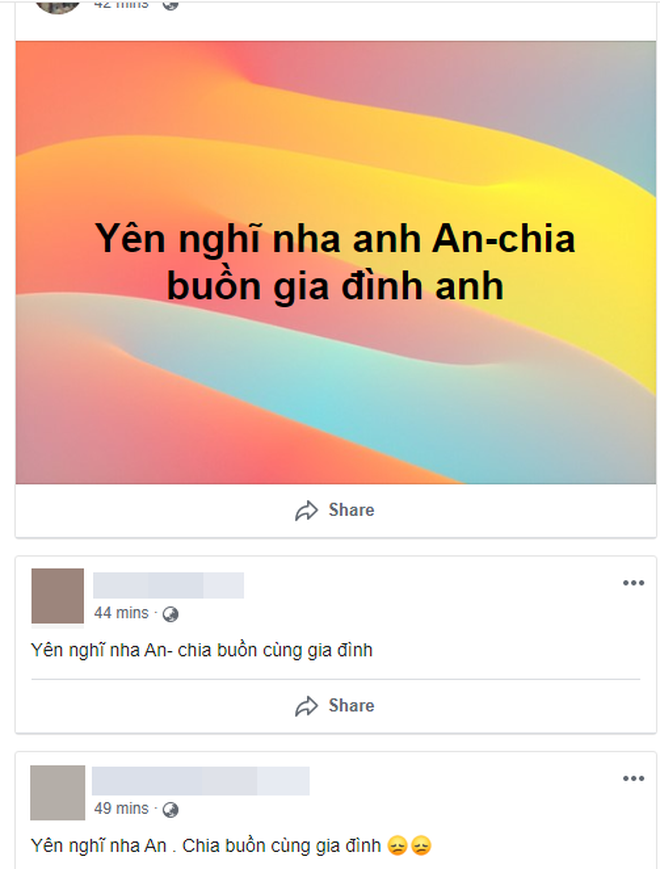This screenshot has height=869, width=660.
Task: Click public globe icon on 49 mins post
Action: point(170,810)
